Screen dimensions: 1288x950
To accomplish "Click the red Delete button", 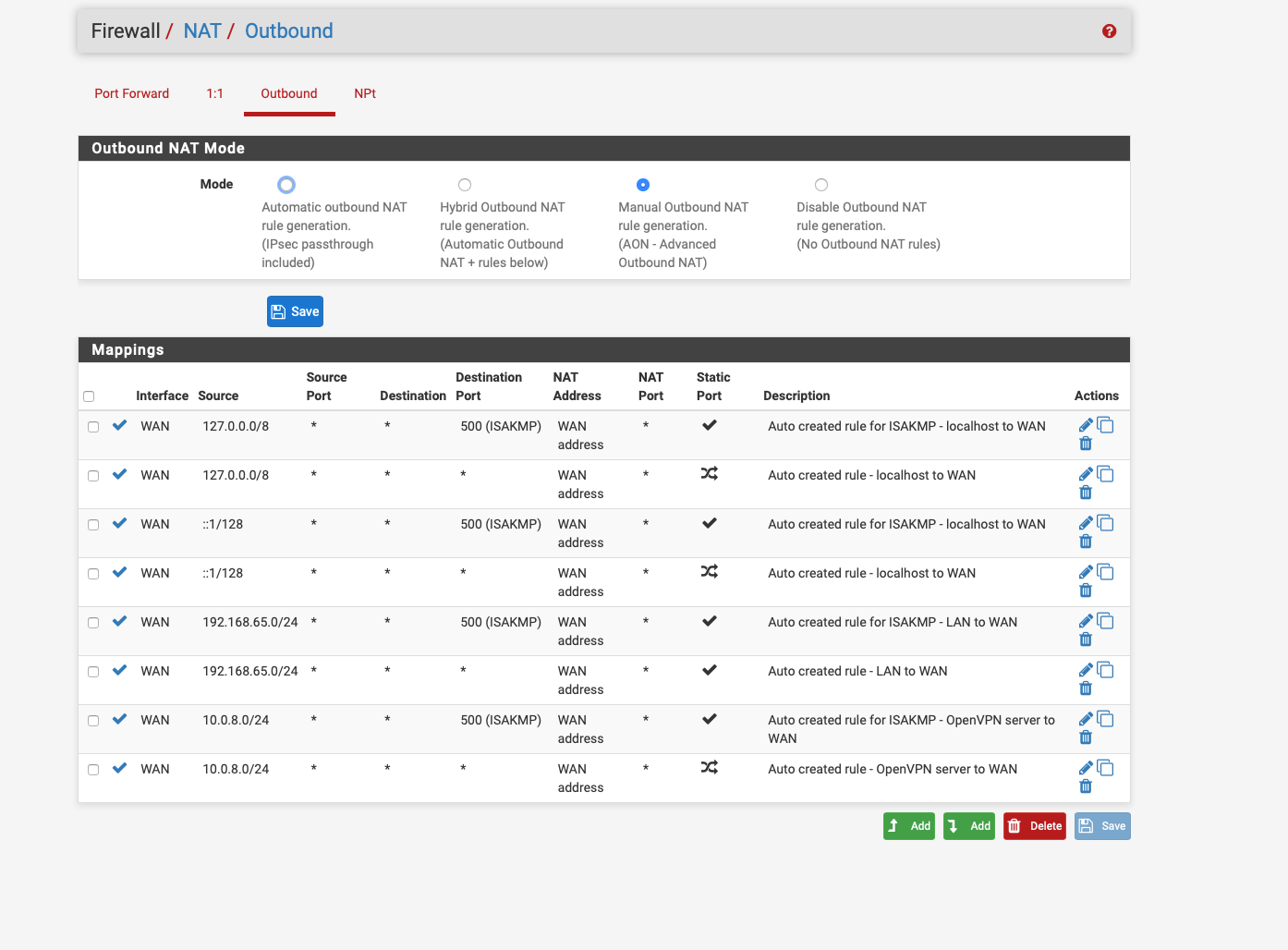I will pyautogui.click(x=1035, y=826).
